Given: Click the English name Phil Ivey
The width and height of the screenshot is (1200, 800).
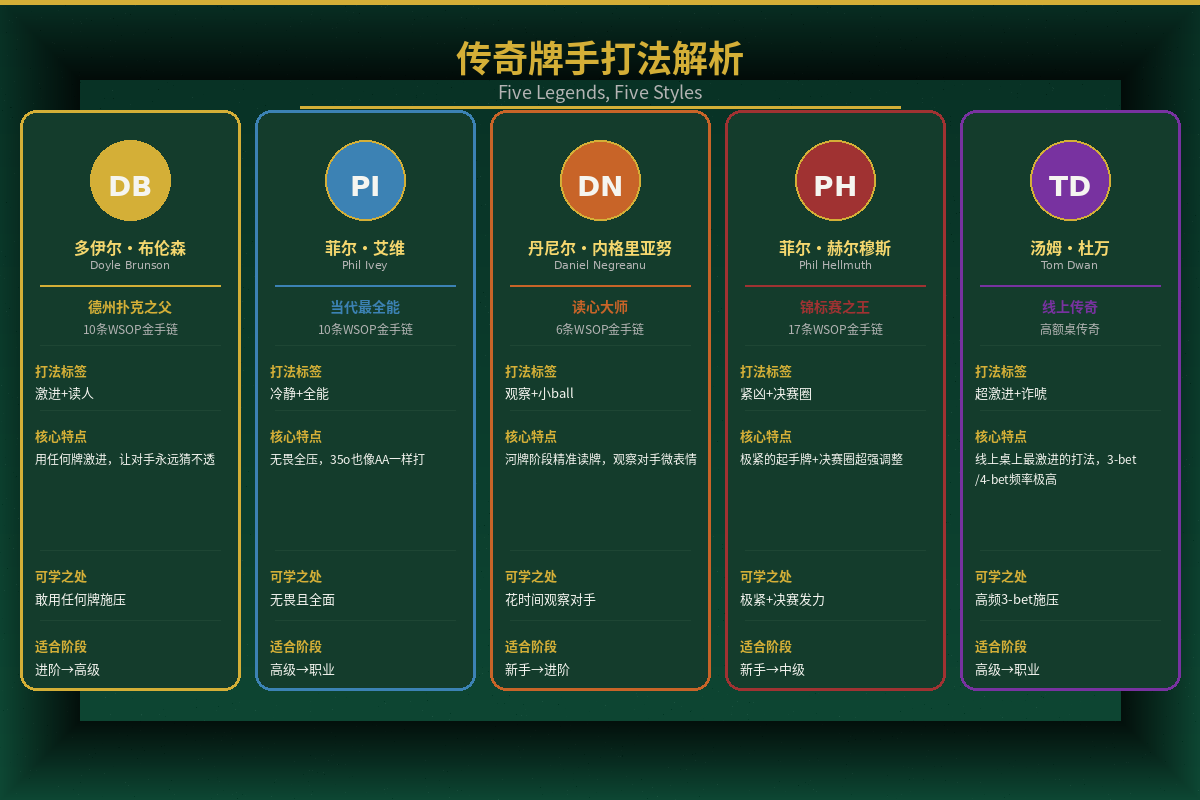Looking at the screenshot, I should (x=365, y=266).
